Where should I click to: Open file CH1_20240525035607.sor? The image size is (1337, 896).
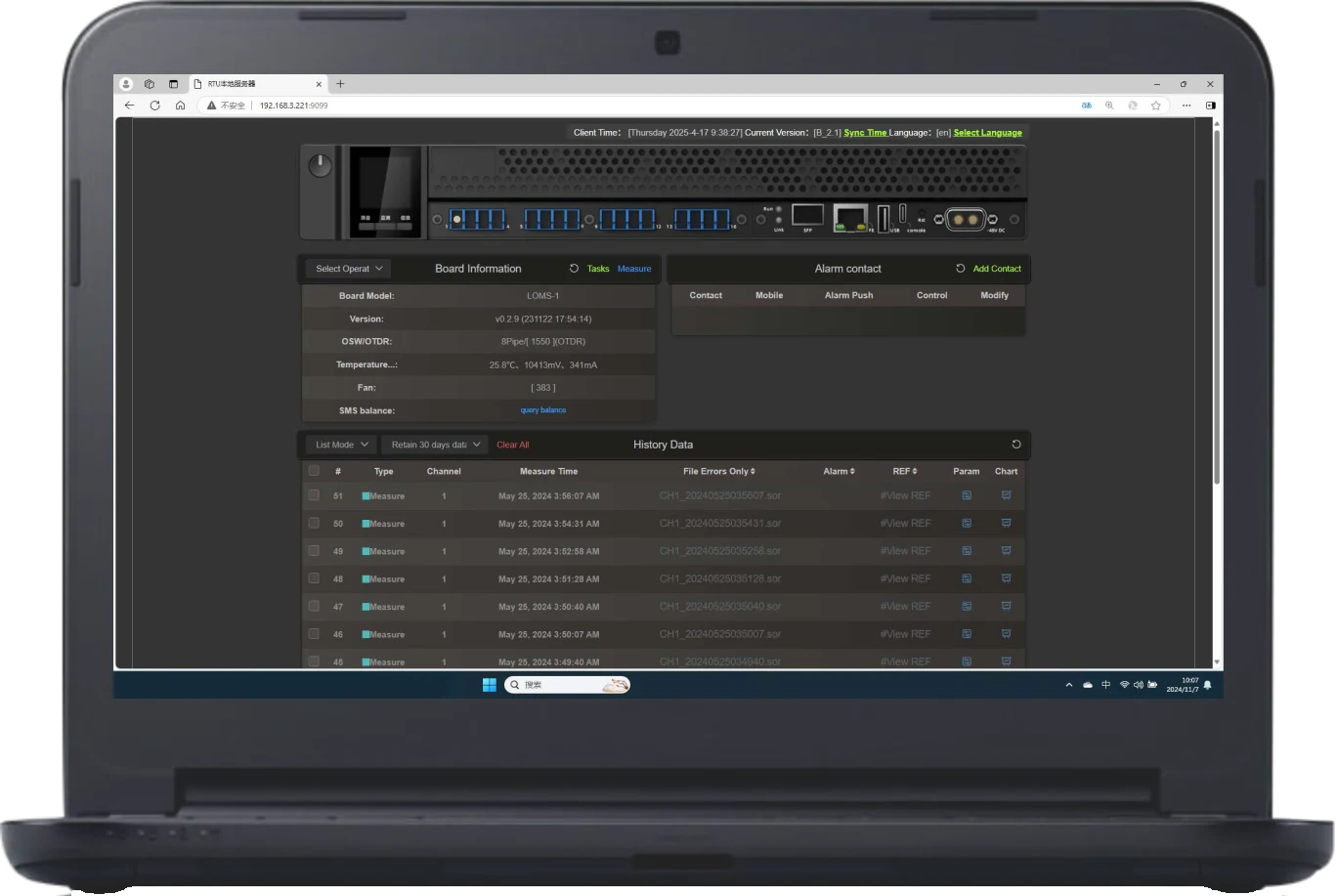pyautogui.click(x=720, y=495)
